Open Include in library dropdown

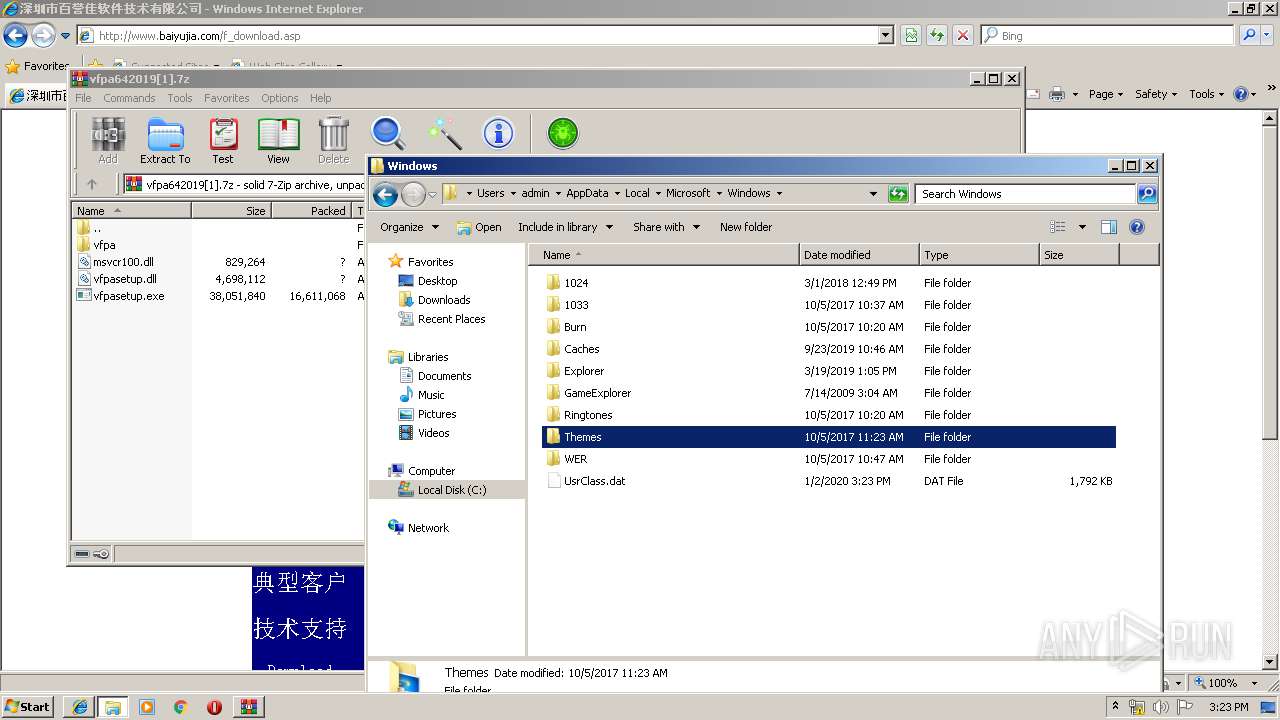coord(564,227)
